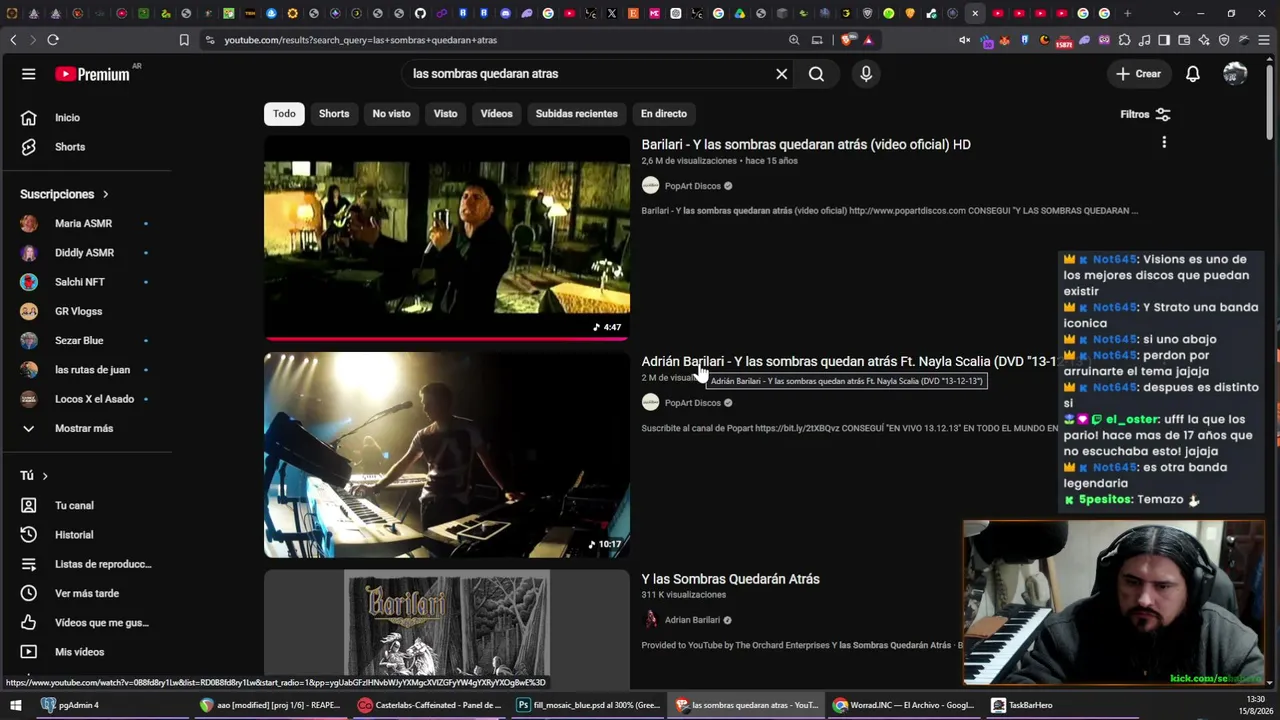The height and width of the screenshot is (720, 1280).
Task: Click the Crear button
Action: click(x=1138, y=74)
